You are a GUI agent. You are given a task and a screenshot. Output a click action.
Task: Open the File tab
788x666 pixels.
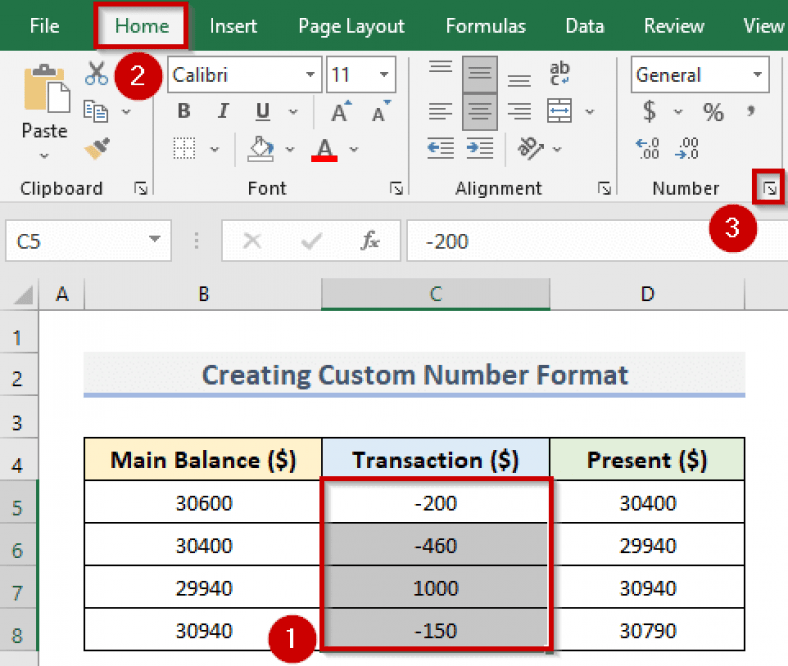tap(44, 26)
